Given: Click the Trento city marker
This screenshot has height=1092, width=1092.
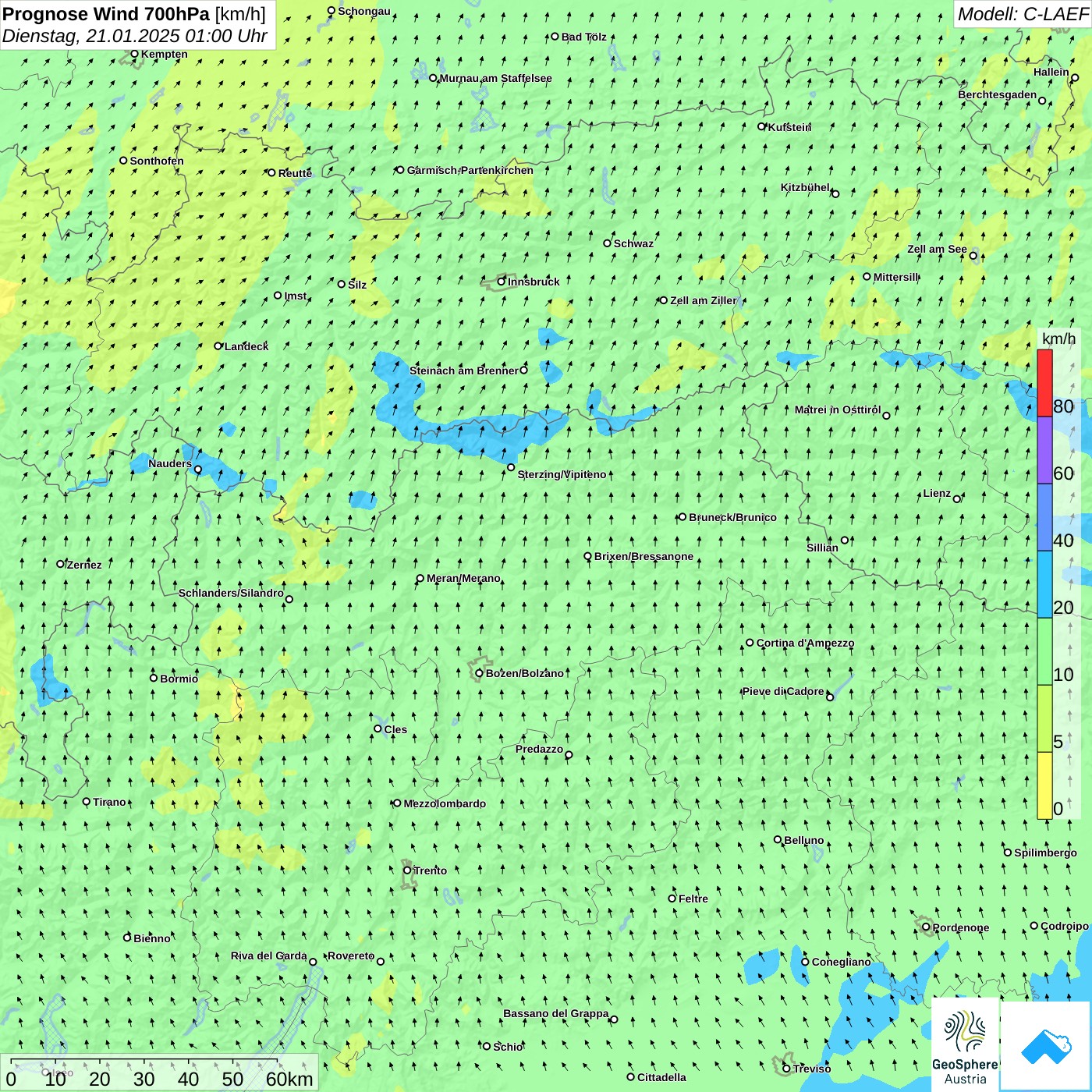Looking at the screenshot, I should click(407, 870).
